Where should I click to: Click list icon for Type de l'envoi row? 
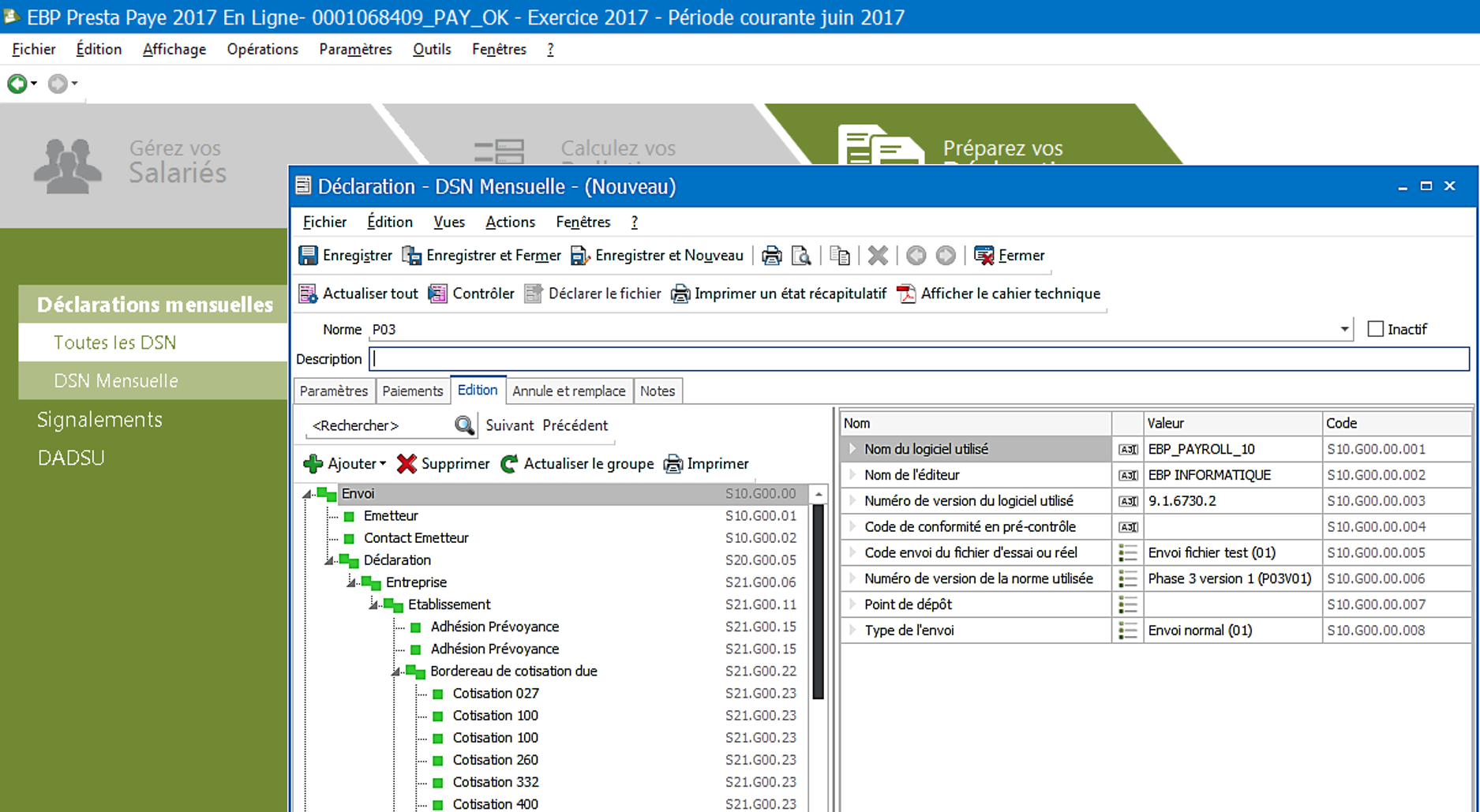point(1128,631)
